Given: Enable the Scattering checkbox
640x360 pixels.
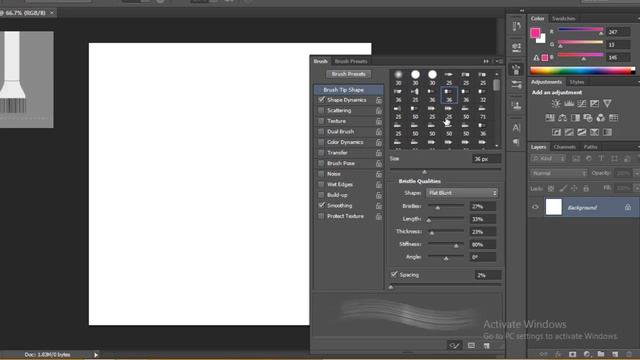Looking at the screenshot, I should tap(321, 111).
